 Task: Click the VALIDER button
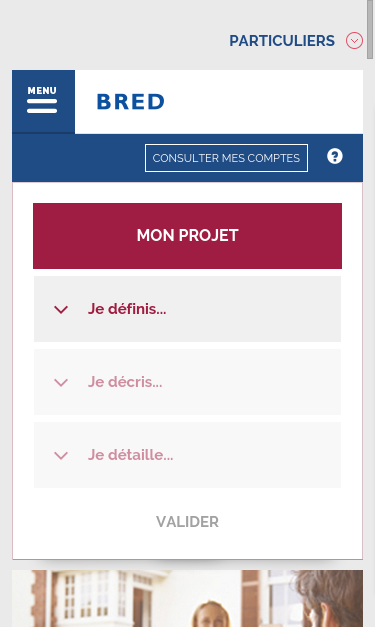(187, 522)
